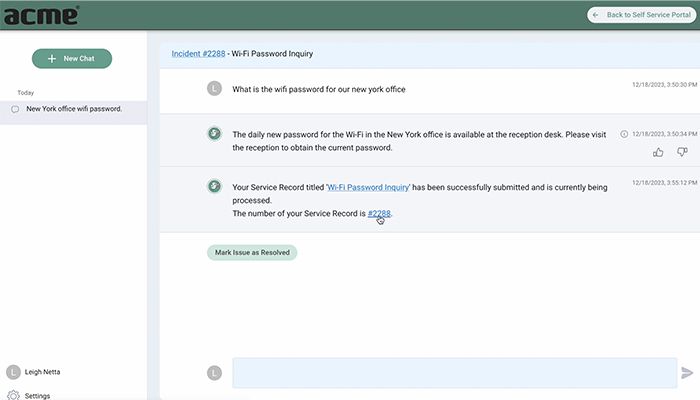Click the small circle icon beside the 3:50:34 PM timestamp
The image size is (700, 400).
[625, 133]
